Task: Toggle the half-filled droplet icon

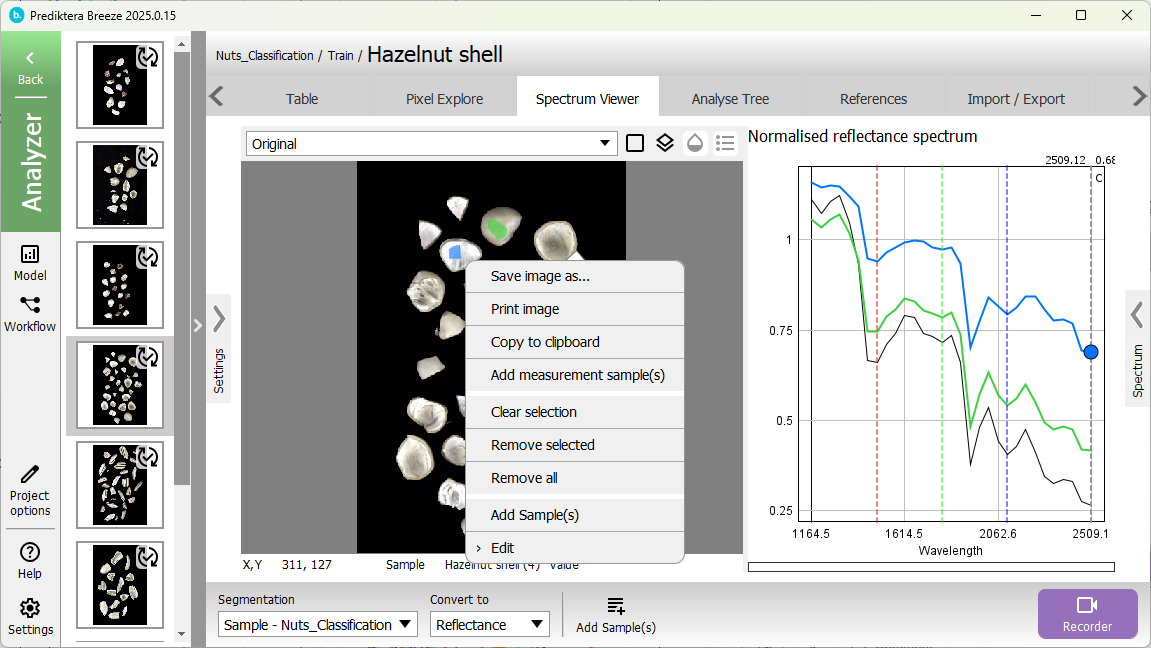Action: [x=695, y=143]
